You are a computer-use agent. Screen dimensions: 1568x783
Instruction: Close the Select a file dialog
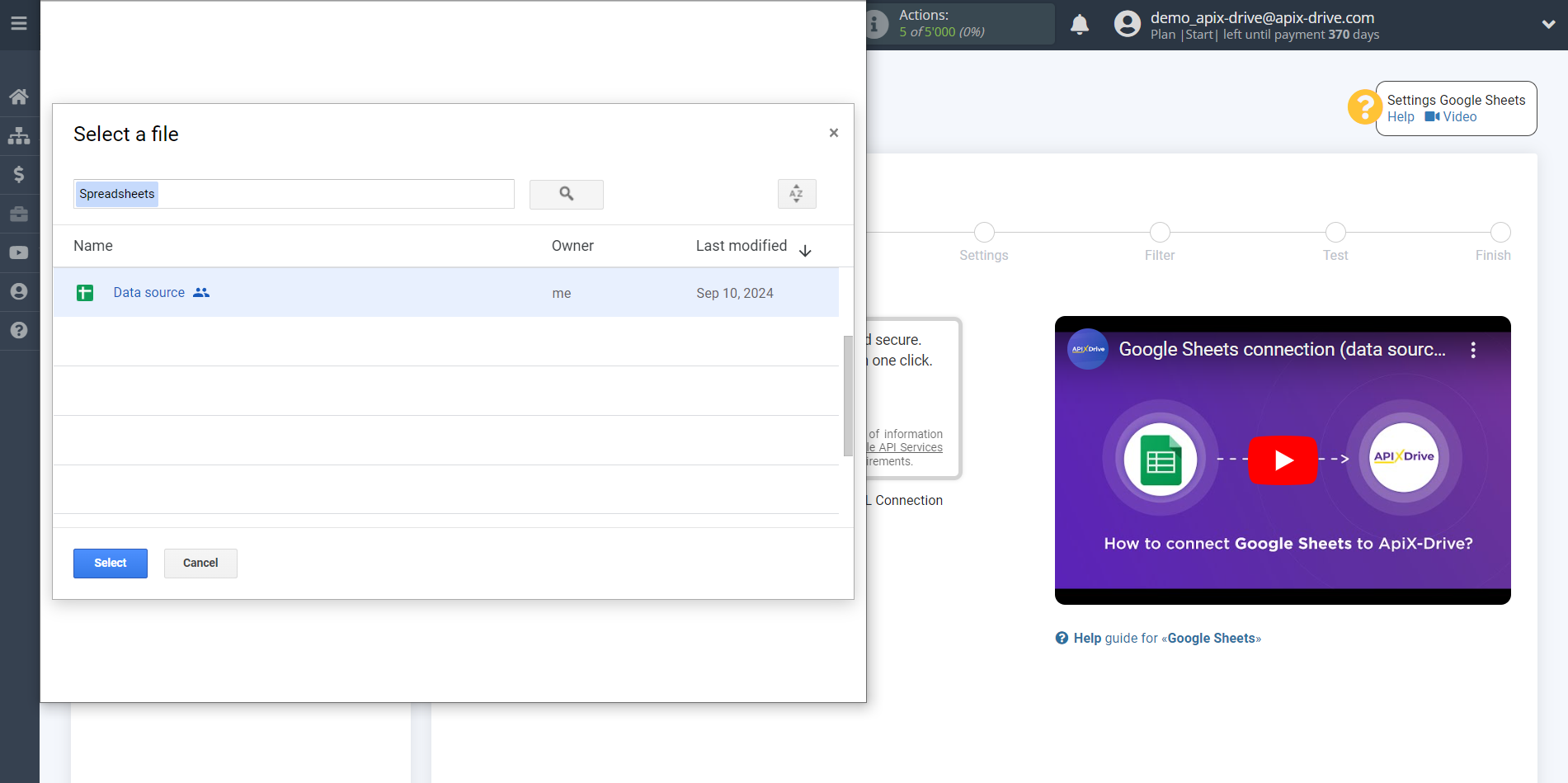coord(834,133)
